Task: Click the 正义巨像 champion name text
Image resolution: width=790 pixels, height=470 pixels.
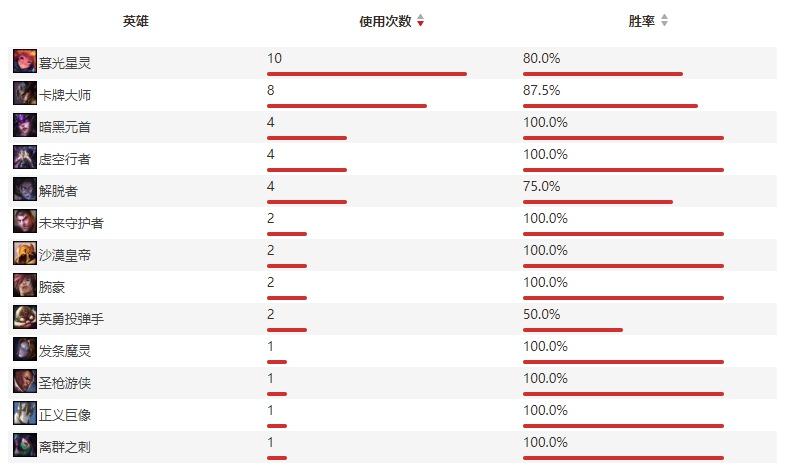Action: click(65, 415)
